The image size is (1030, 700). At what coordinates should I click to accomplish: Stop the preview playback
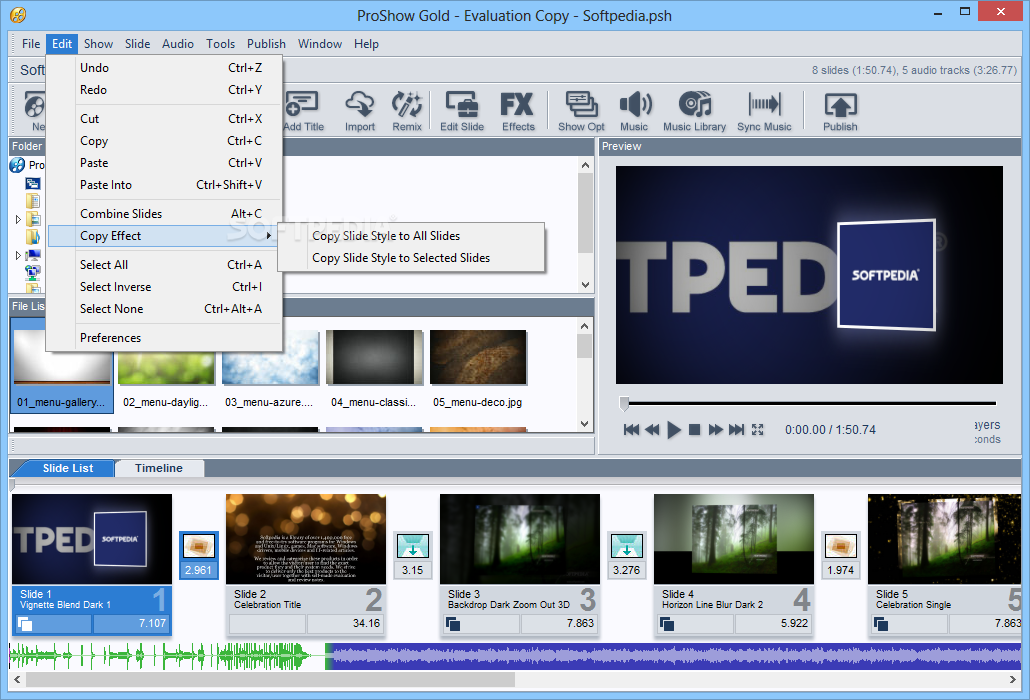[x=694, y=429]
